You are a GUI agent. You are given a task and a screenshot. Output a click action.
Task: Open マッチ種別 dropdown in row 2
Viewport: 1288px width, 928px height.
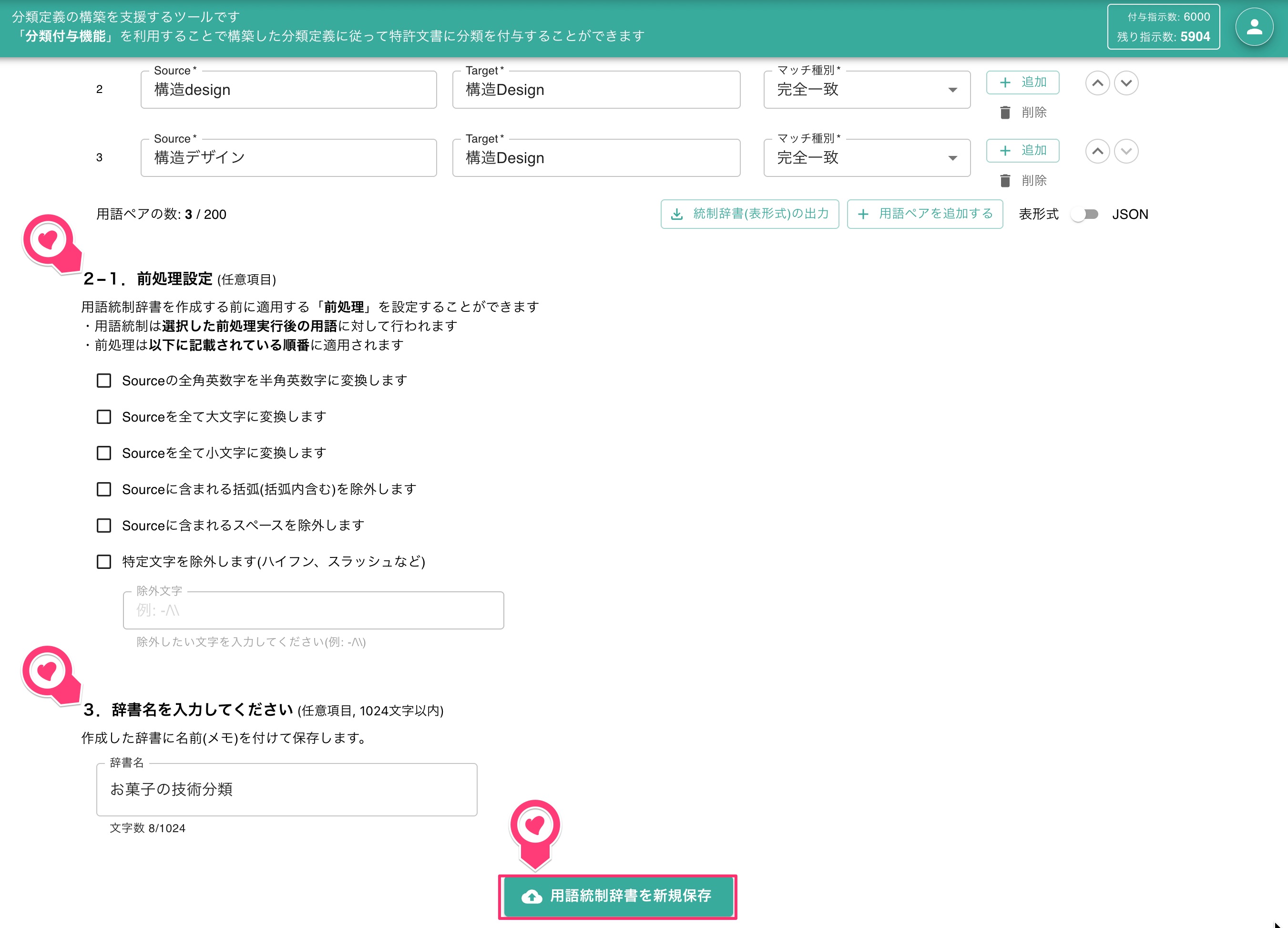click(x=867, y=90)
